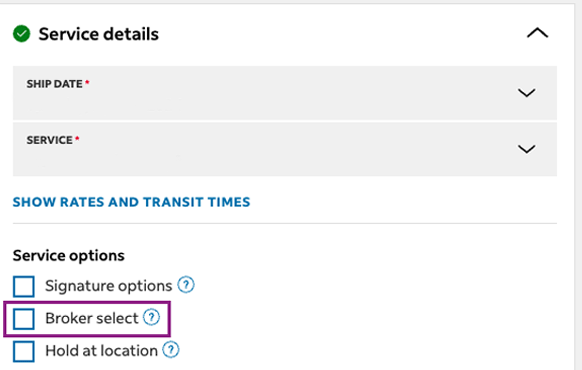The image size is (582, 370).
Task: Check the Hold at location box
Action: (x=24, y=351)
